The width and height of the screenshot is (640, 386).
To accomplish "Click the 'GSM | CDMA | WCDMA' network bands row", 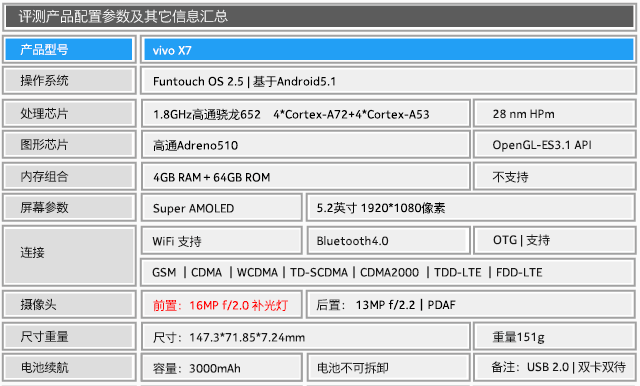I will [x=389, y=272].
